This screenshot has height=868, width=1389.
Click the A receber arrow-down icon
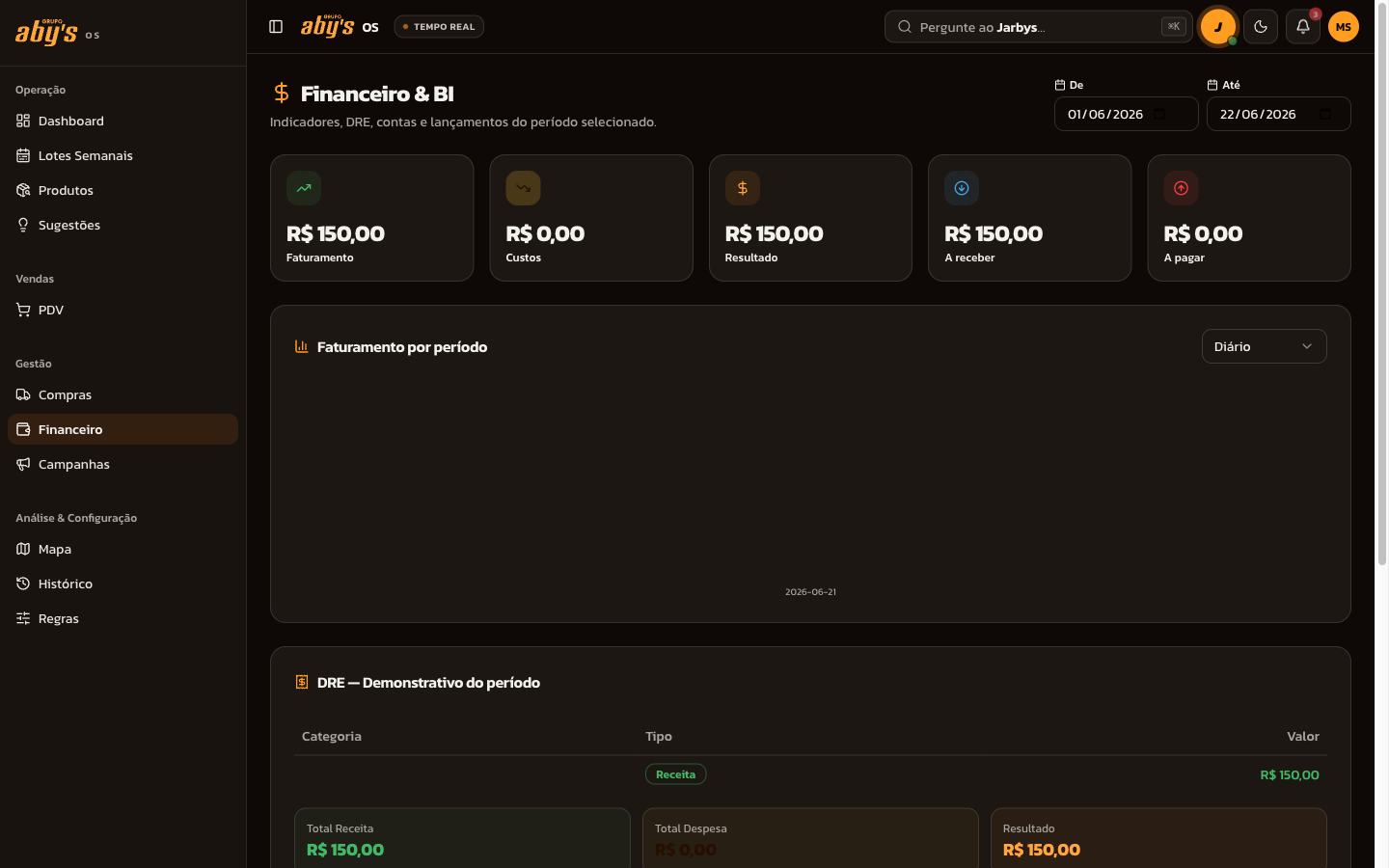pos(962,188)
